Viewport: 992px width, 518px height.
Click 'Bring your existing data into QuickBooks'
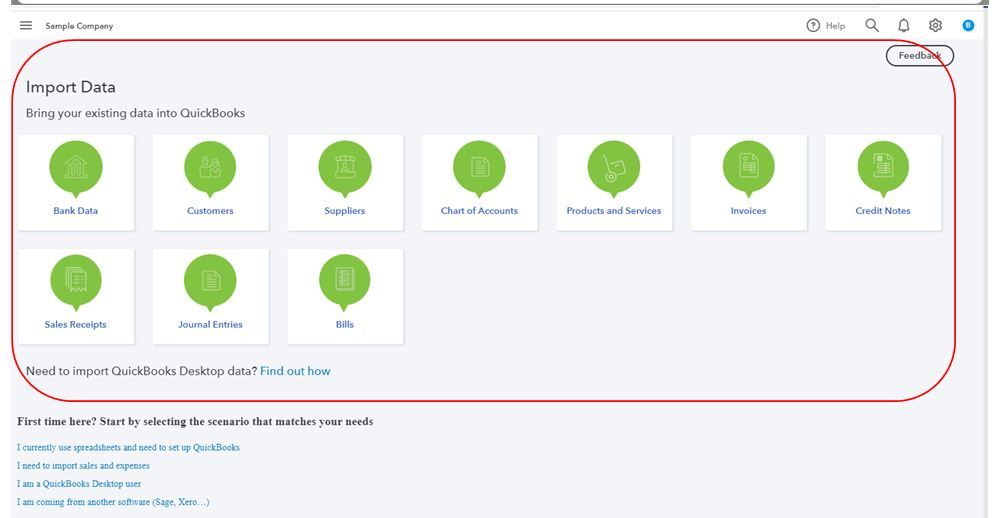pos(135,113)
